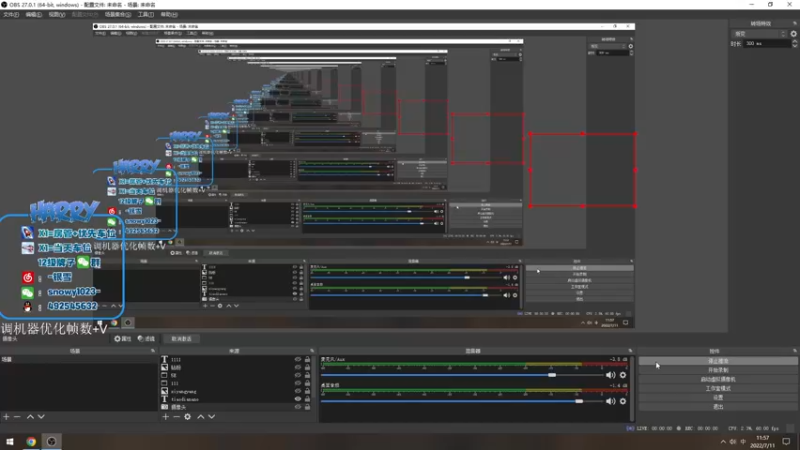Open taskbar clock and date
The width and height of the screenshot is (800, 450).
[763, 442]
